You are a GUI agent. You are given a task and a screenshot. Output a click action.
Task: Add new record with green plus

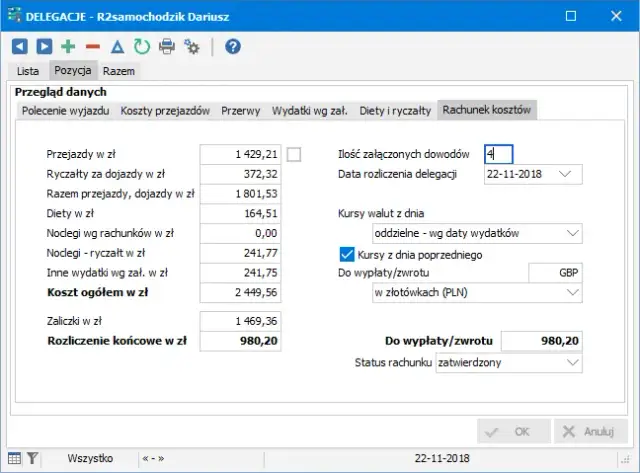point(68,46)
